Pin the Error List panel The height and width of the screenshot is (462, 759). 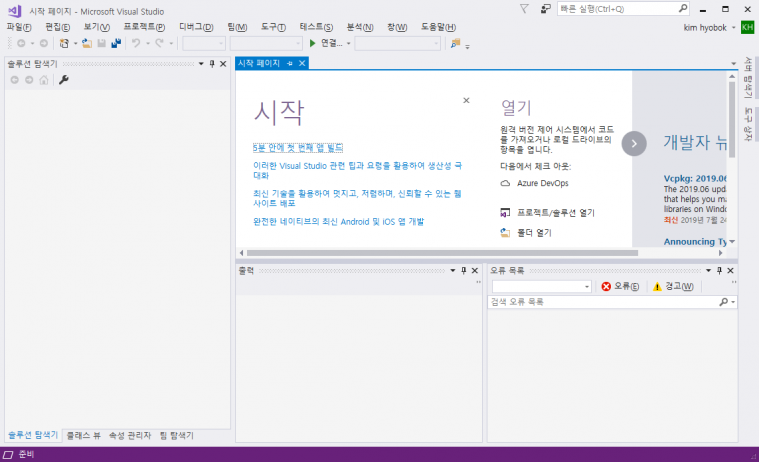(719, 270)
